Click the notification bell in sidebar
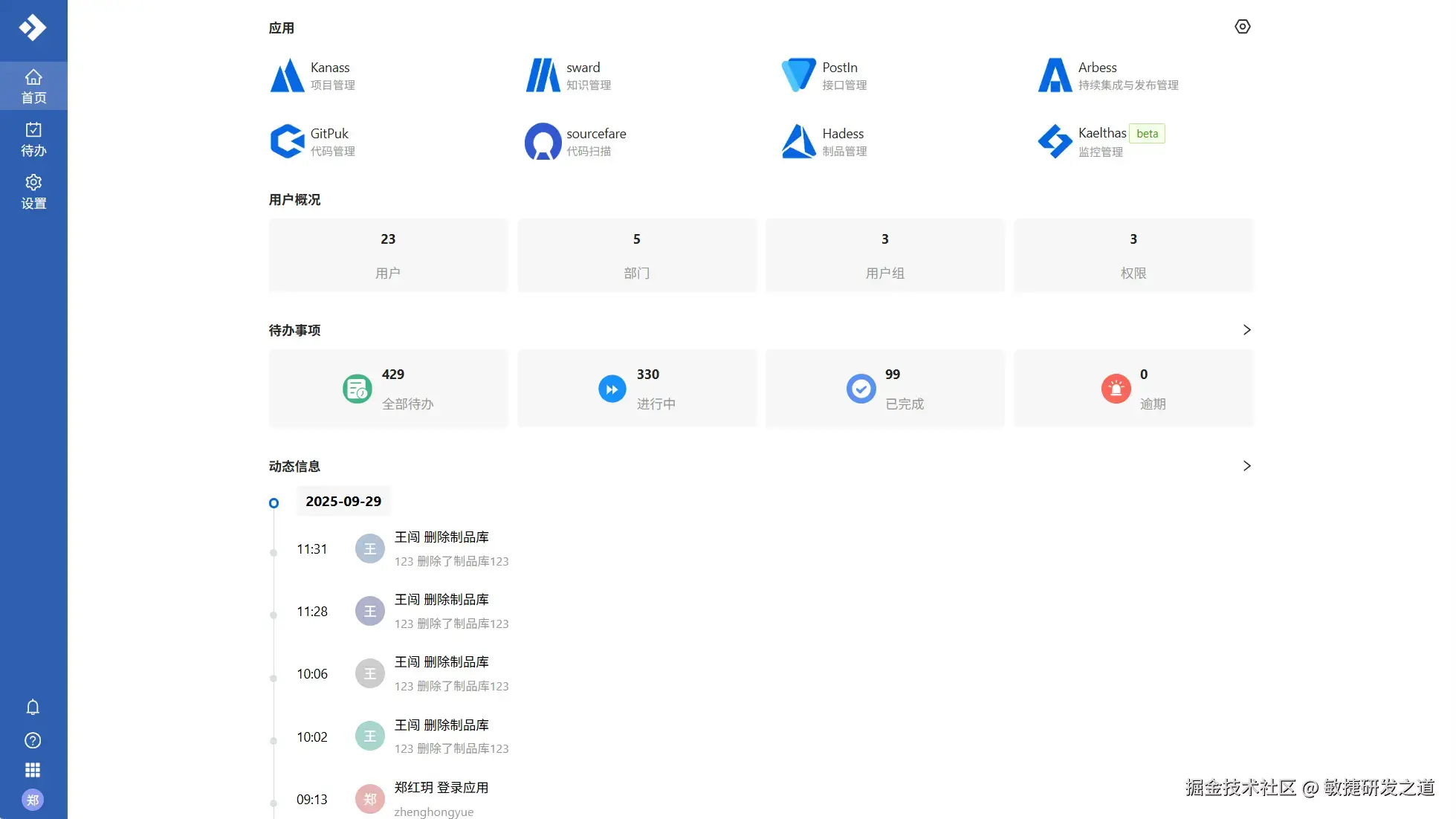The height and width of the screenshot is (819, 1456). 33,707
